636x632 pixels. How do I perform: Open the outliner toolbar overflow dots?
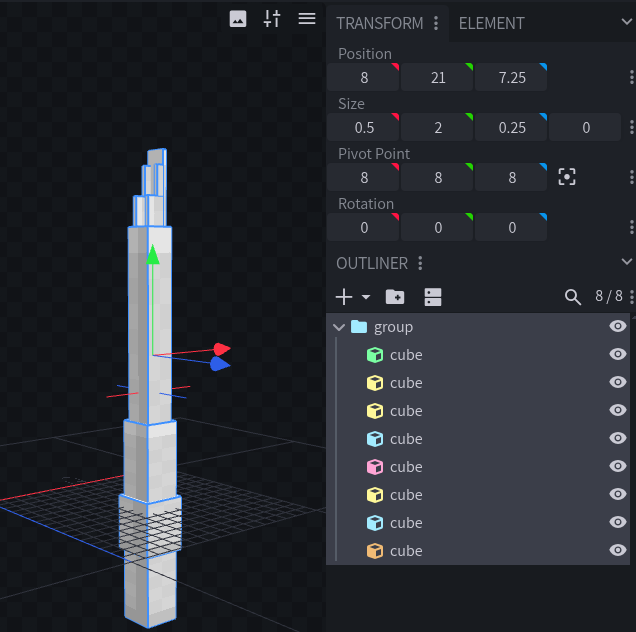pyautogui.click(x=632, y=297)
